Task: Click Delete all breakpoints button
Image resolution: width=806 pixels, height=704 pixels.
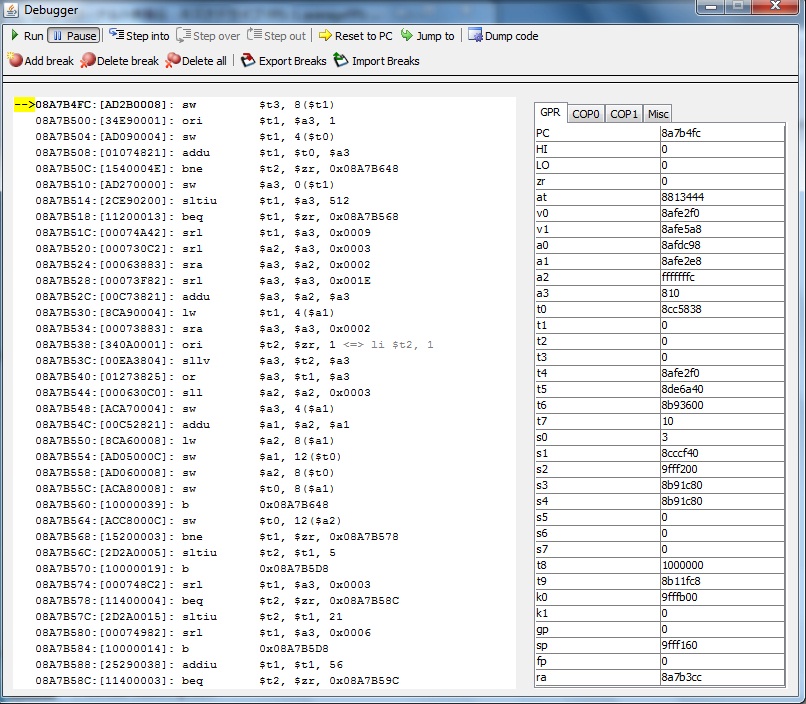Action: click(196, 61)
